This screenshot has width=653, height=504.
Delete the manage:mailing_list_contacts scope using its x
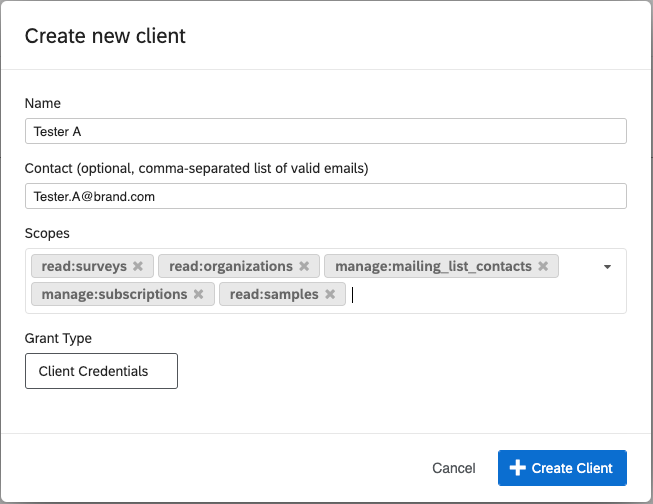(543, 266)
